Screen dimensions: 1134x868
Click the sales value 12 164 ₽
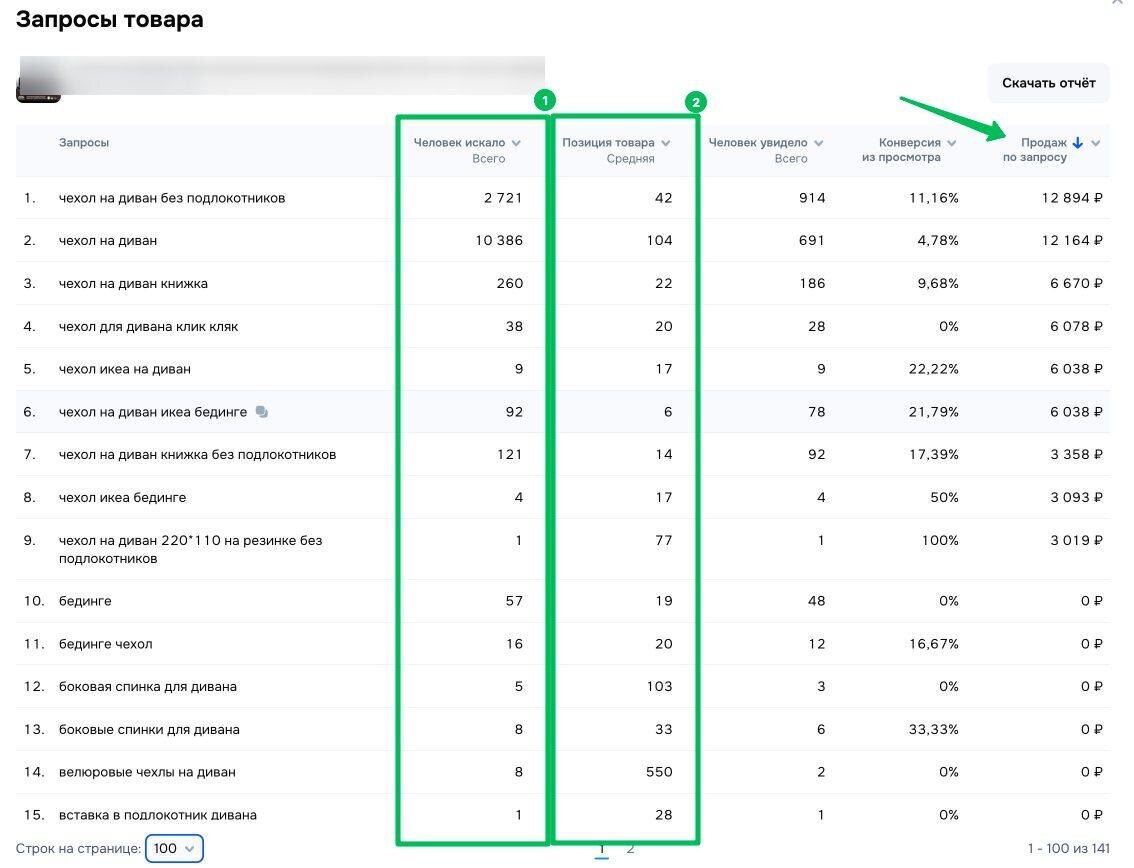(x=1072, y=240)
